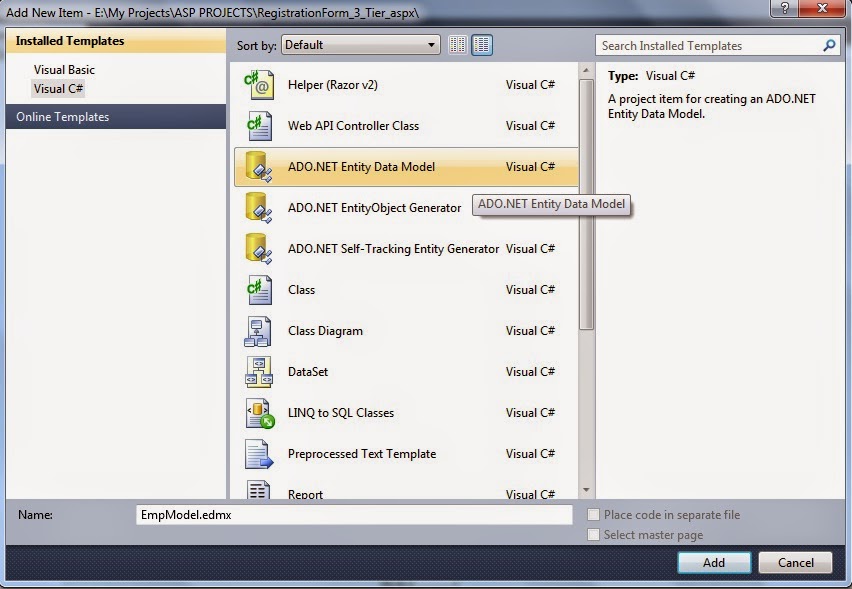Select LINQ to SQL Classes label
Screen dimensions: 852x589
[341, 413]
